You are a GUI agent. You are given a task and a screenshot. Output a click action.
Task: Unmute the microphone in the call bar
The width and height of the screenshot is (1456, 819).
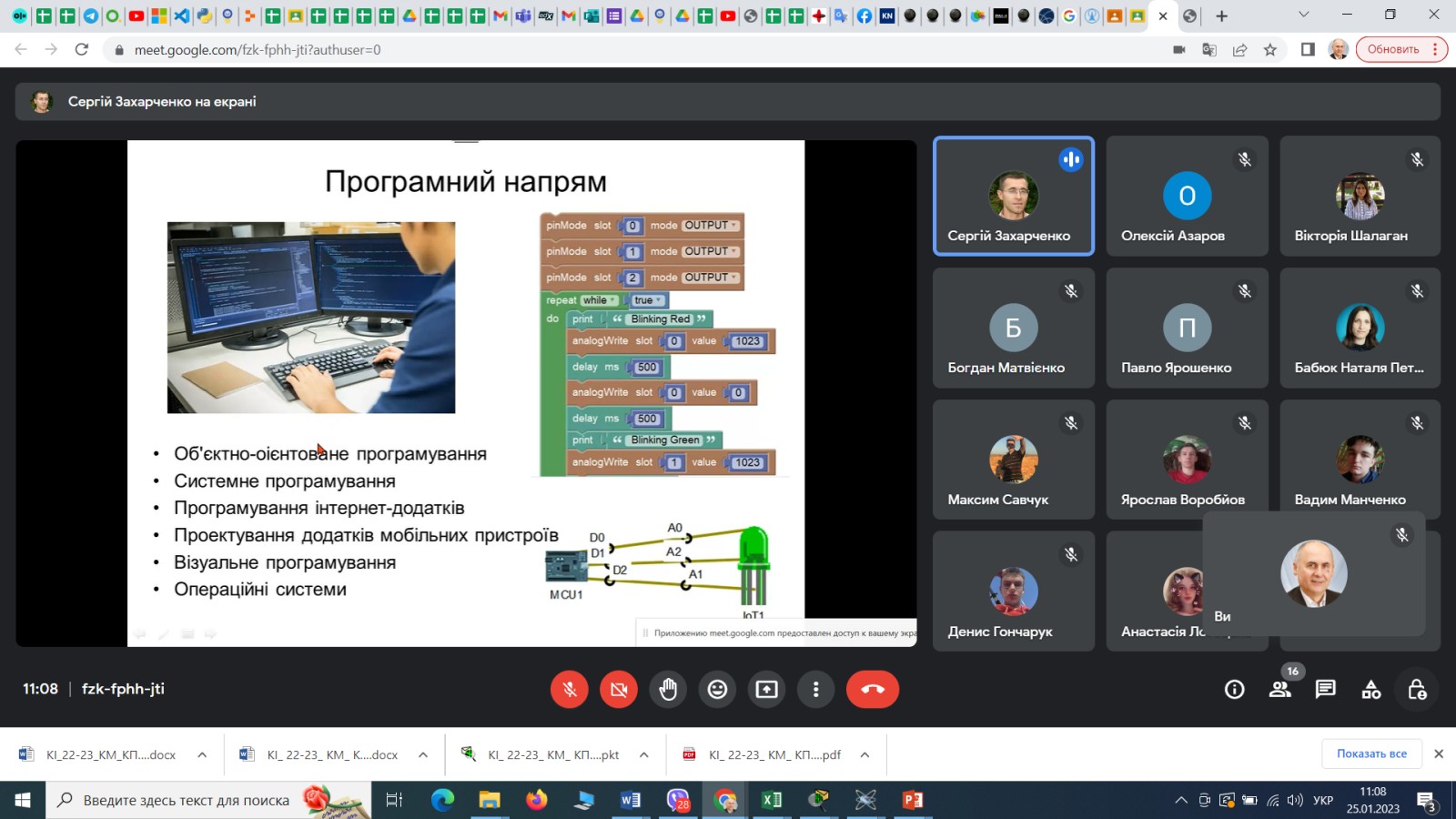tap(570, 690)
